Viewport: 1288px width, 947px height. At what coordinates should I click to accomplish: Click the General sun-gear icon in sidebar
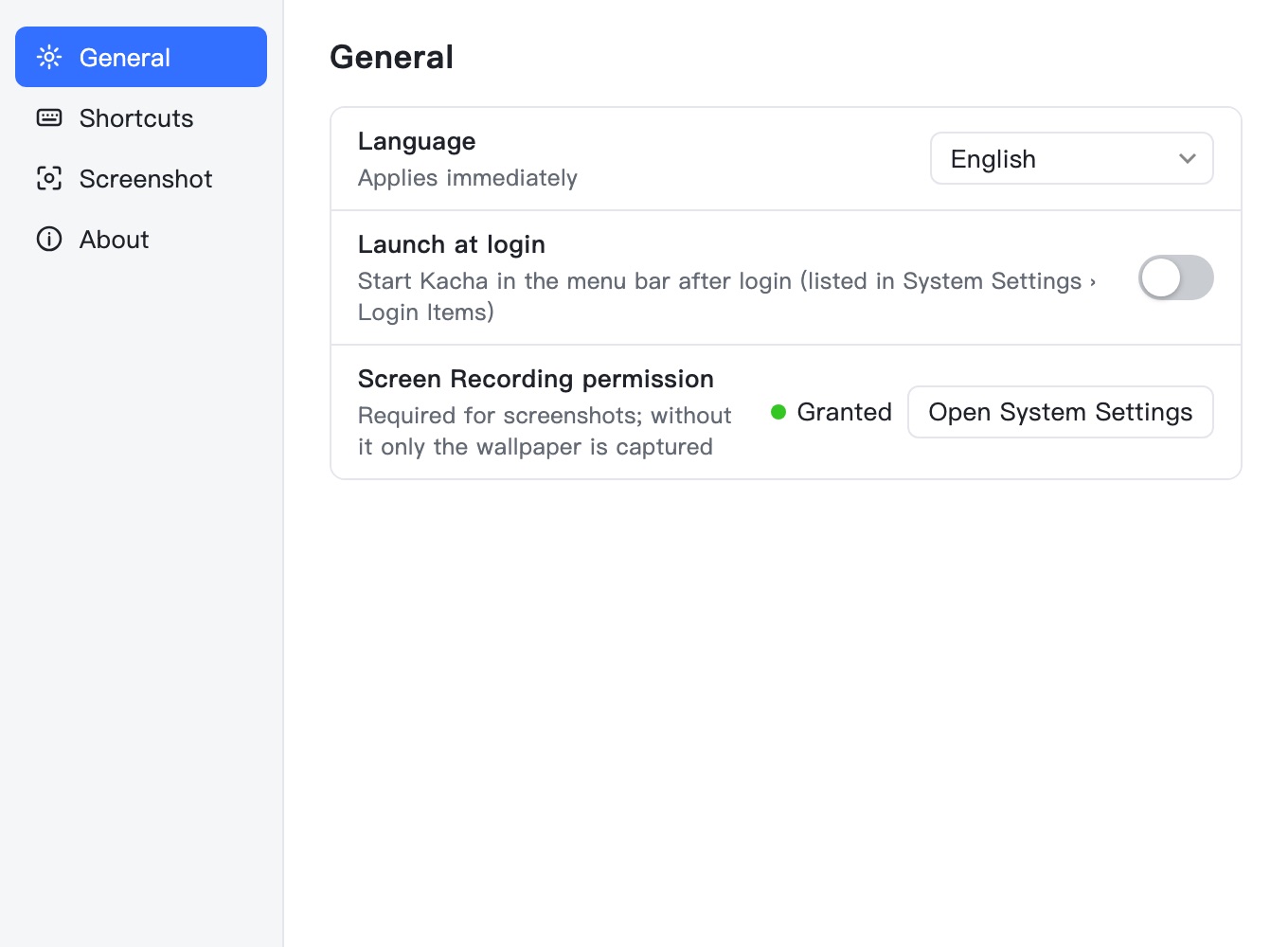click(x=49, y=57)
